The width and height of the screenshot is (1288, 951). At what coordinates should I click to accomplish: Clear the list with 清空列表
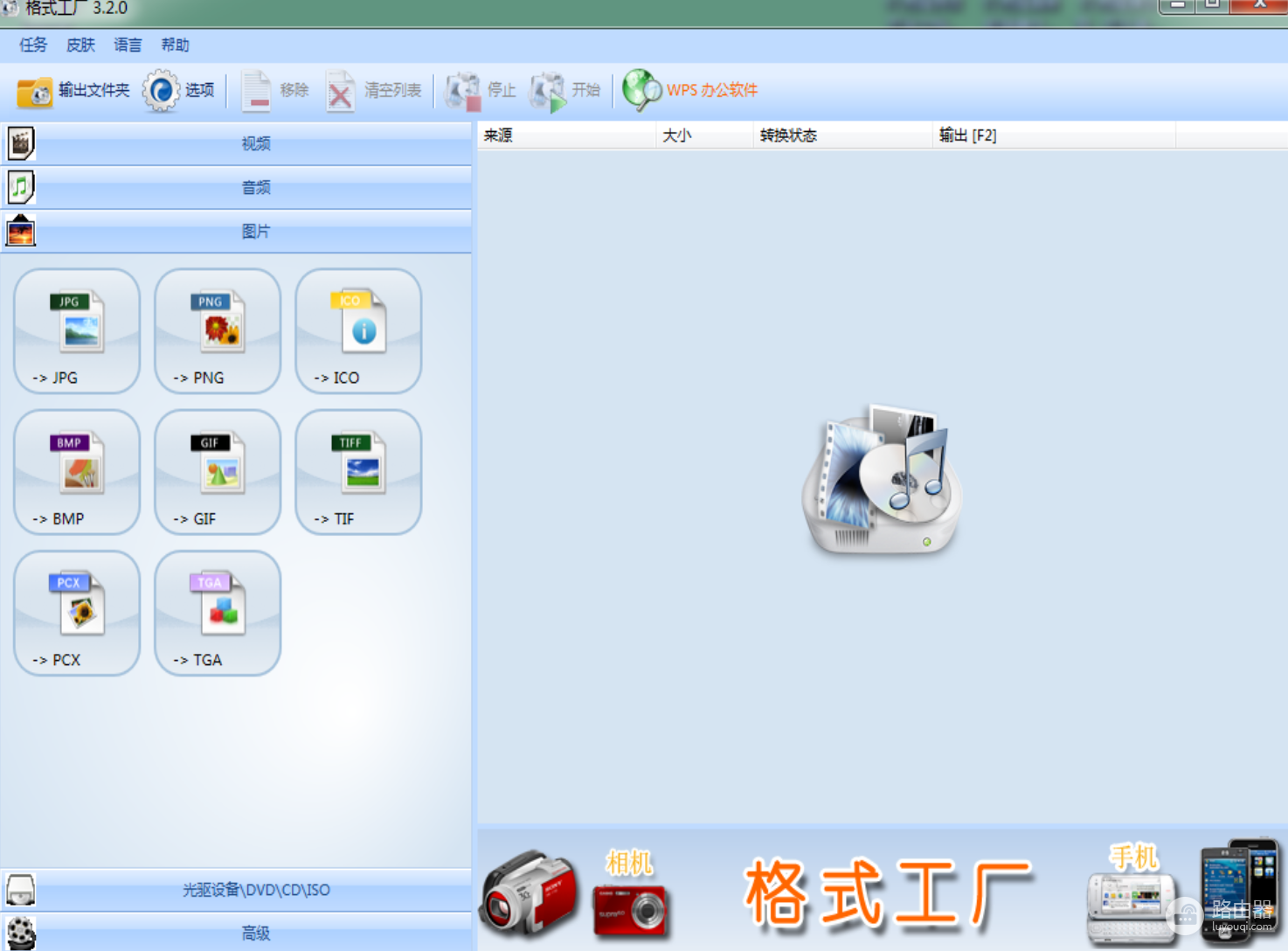click(374, 90)
